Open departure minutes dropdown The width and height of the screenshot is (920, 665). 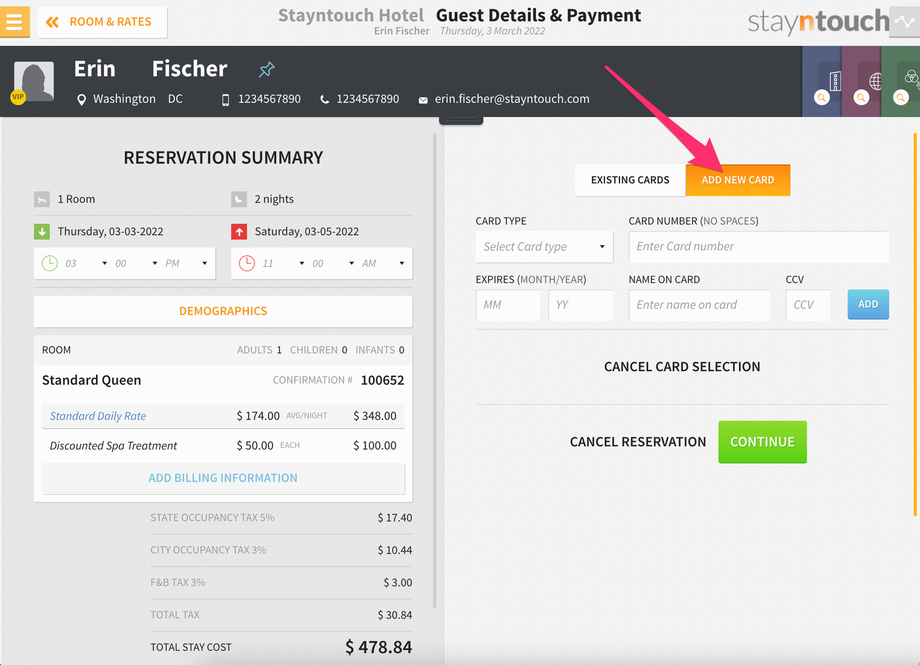tap(333, 264)
